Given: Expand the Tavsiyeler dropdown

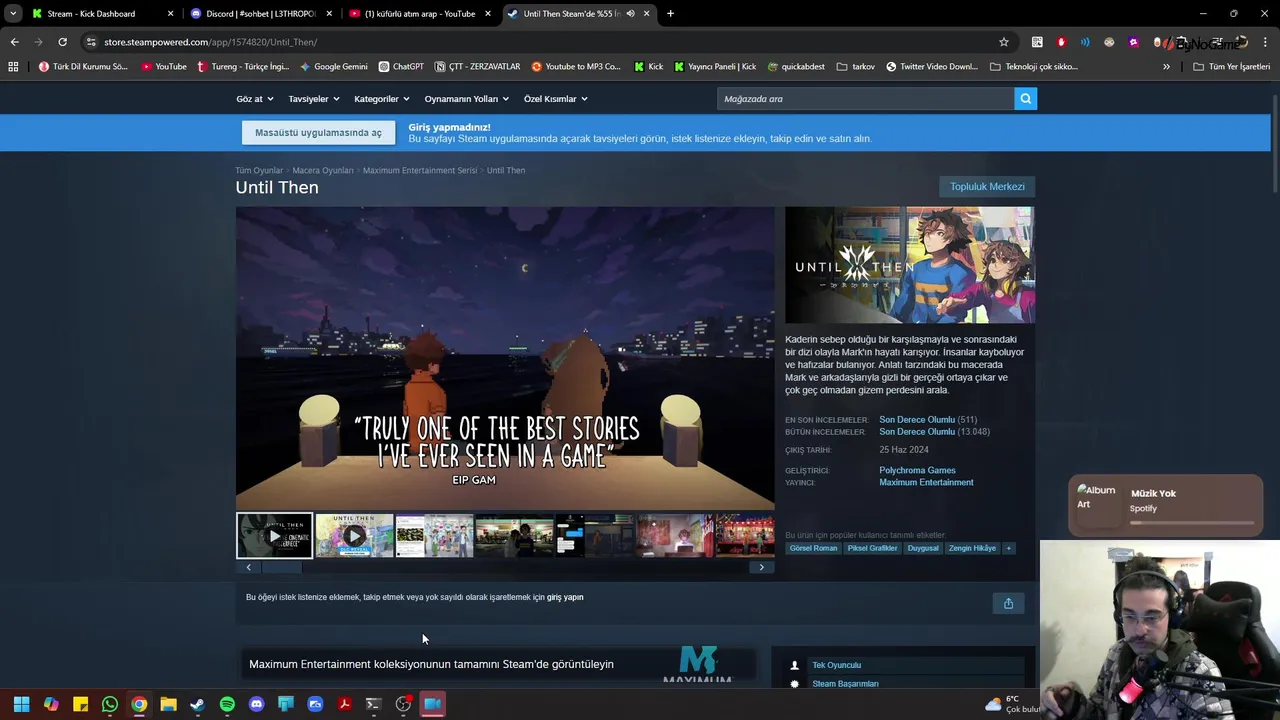Looking at the screenshot, I should click(314, 99).
